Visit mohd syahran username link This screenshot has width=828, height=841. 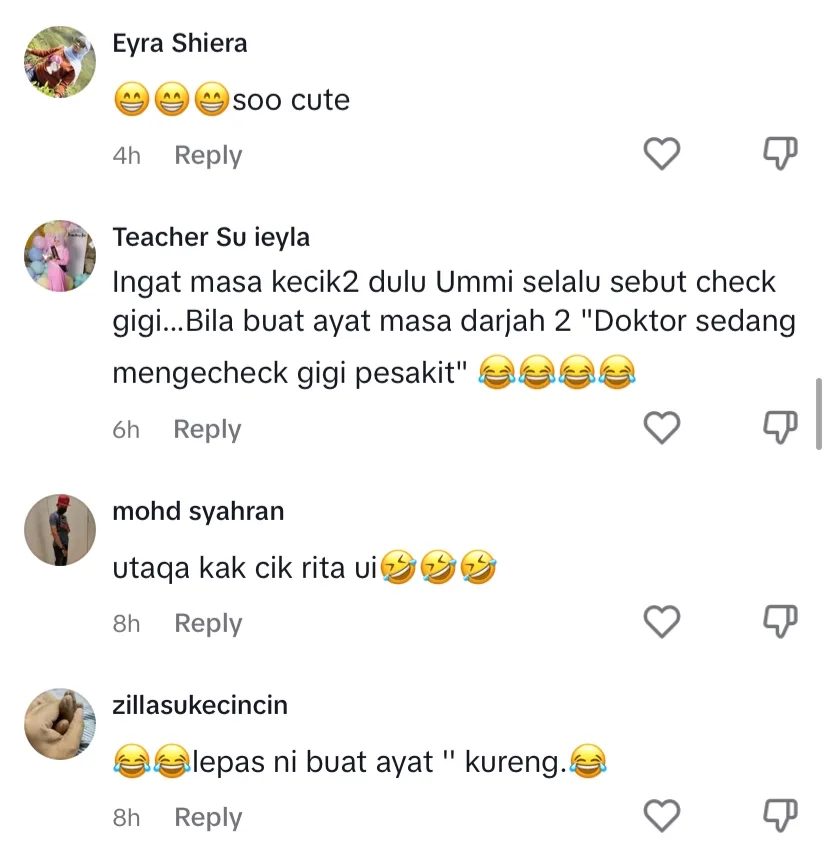click(x=198, y=512)
